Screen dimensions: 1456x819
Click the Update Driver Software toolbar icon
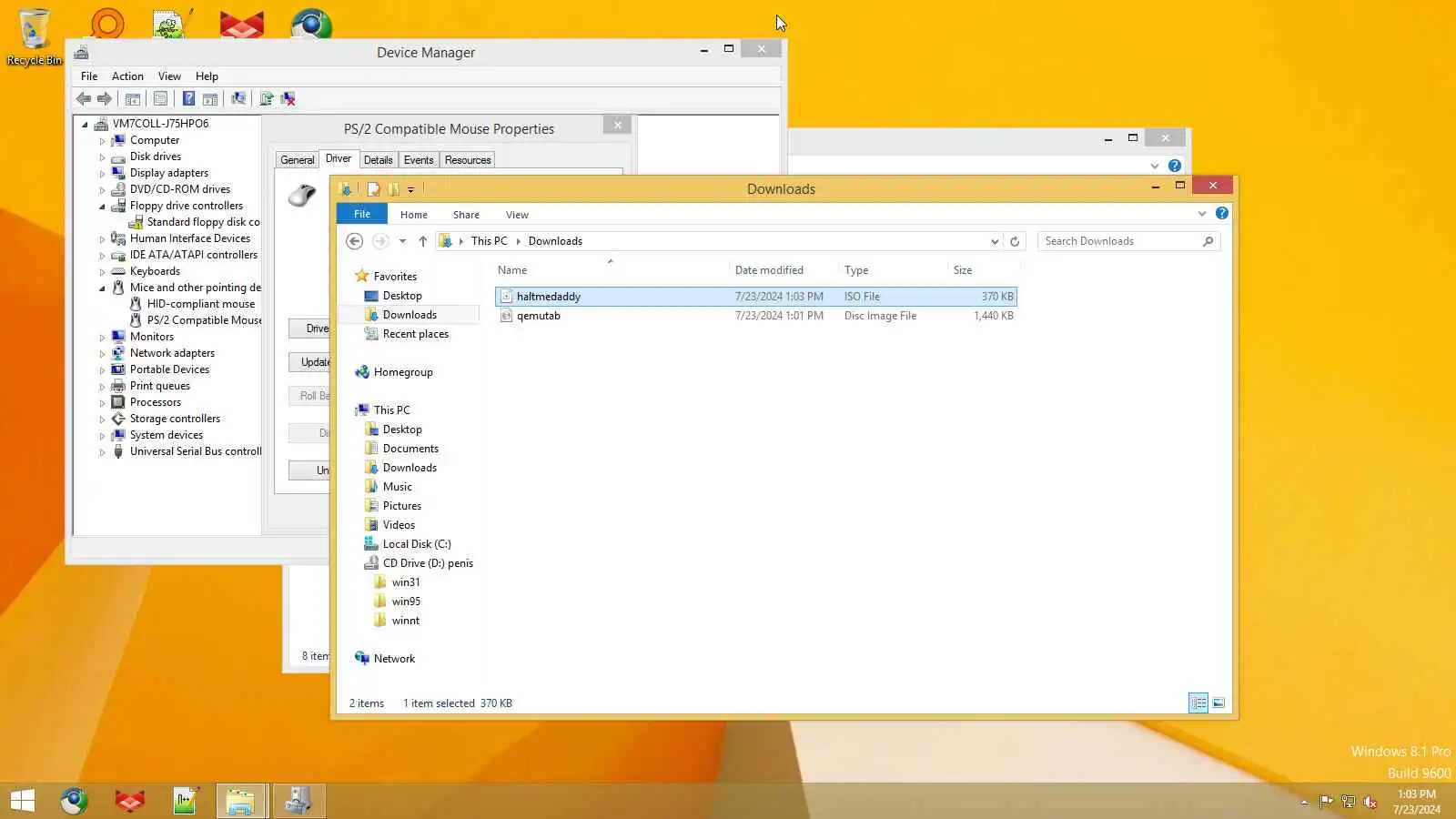pyautogui.click(x=267, y=99)
